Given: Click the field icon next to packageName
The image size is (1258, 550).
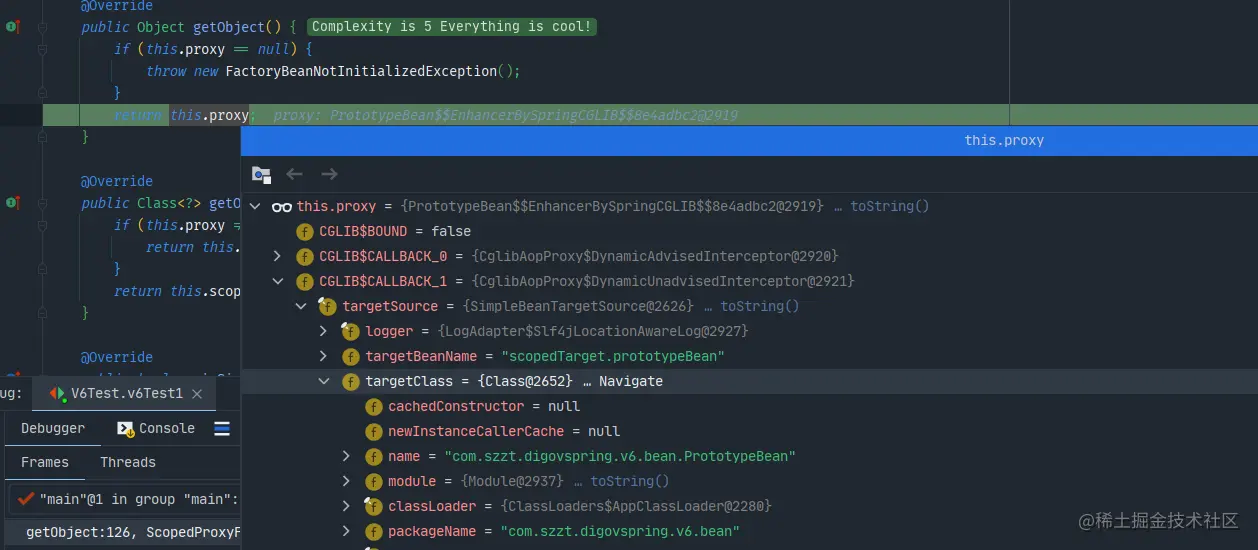Looking at the screenshot, I should [x=373, y=531].
